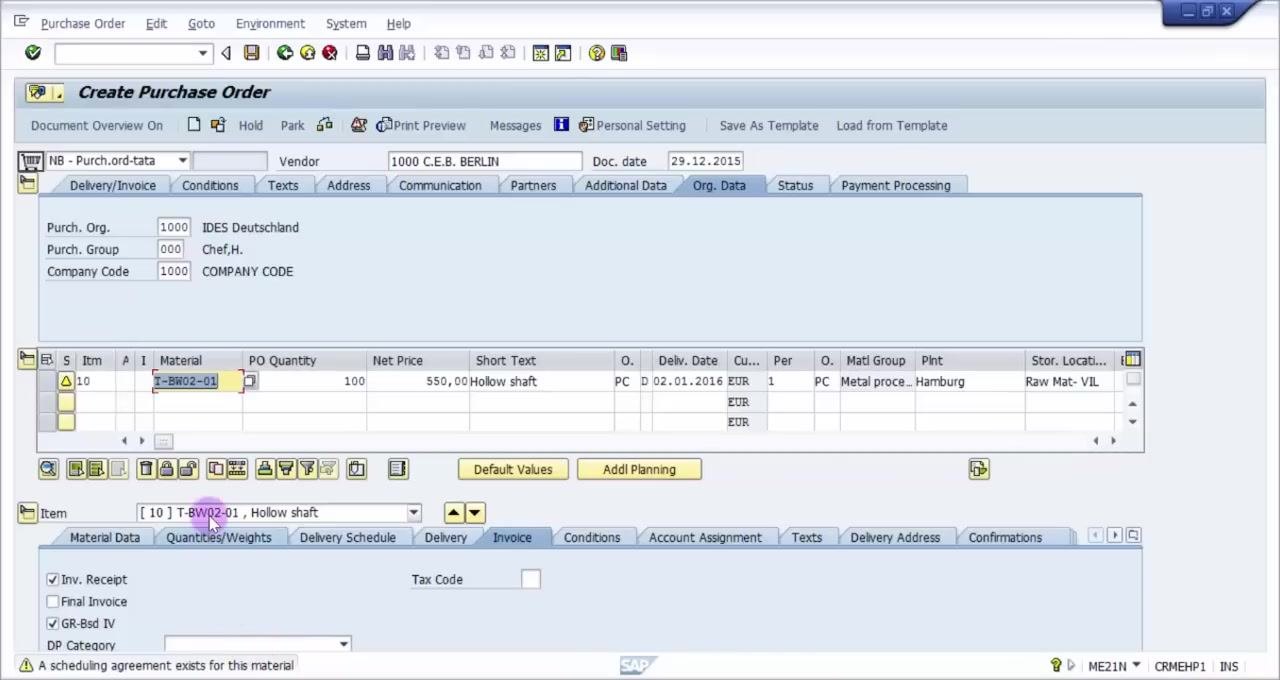Open the Account Assignment item tab
The width and height of the screenshot is (1280, 680).
tap(705, 537)
